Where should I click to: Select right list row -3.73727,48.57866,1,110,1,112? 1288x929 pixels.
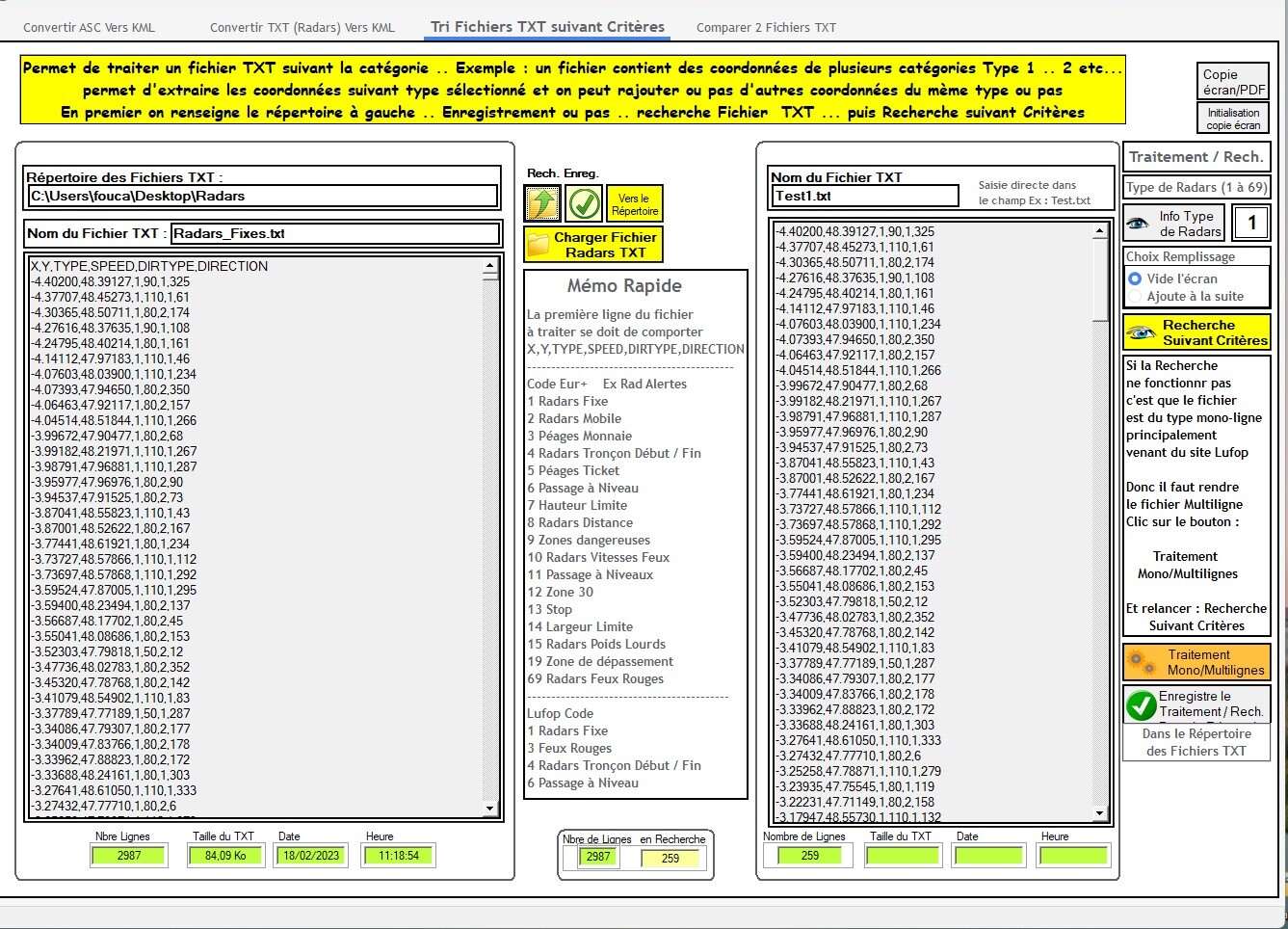[858, 509]
